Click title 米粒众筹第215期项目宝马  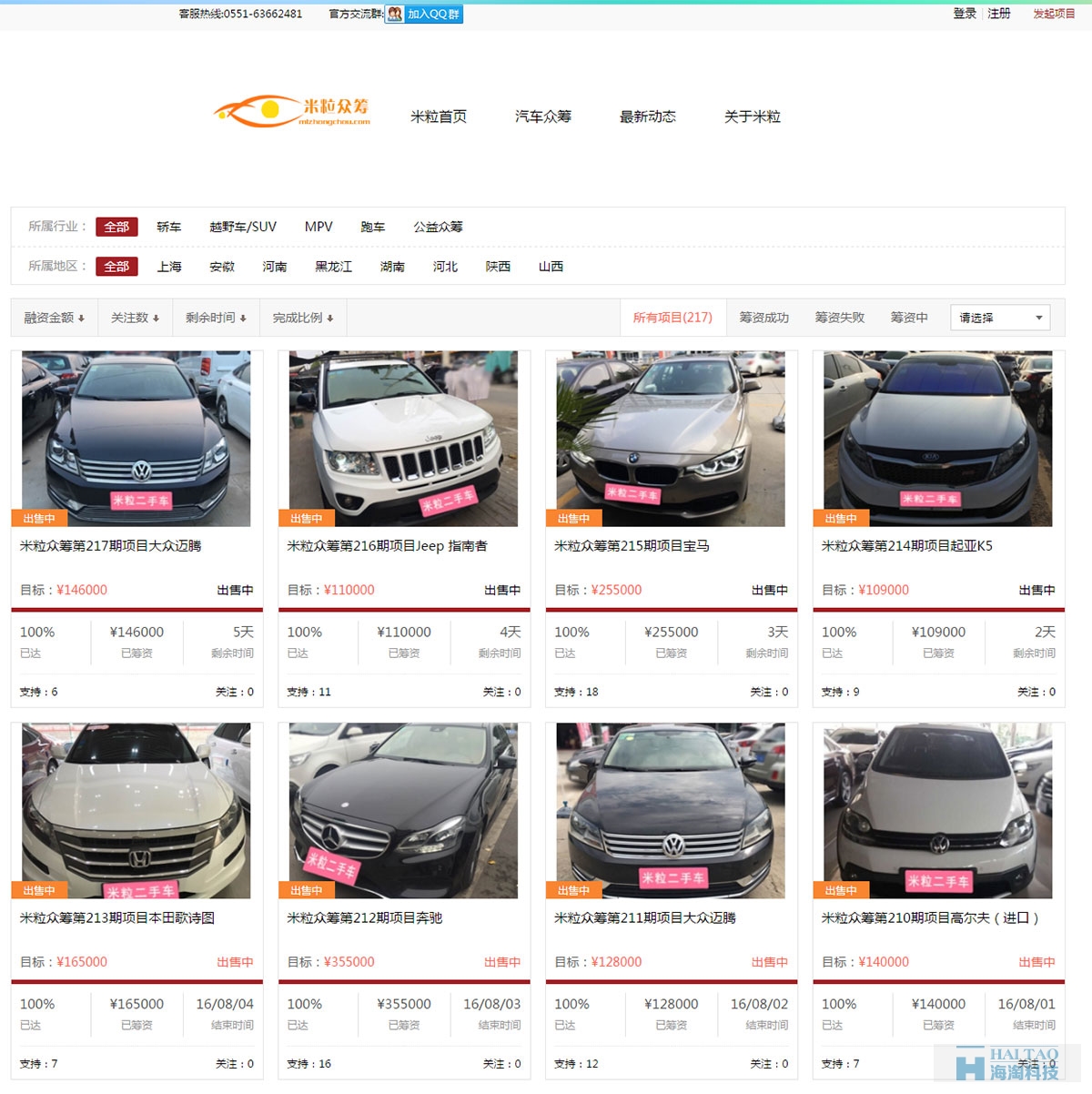[x=632, y=546]
